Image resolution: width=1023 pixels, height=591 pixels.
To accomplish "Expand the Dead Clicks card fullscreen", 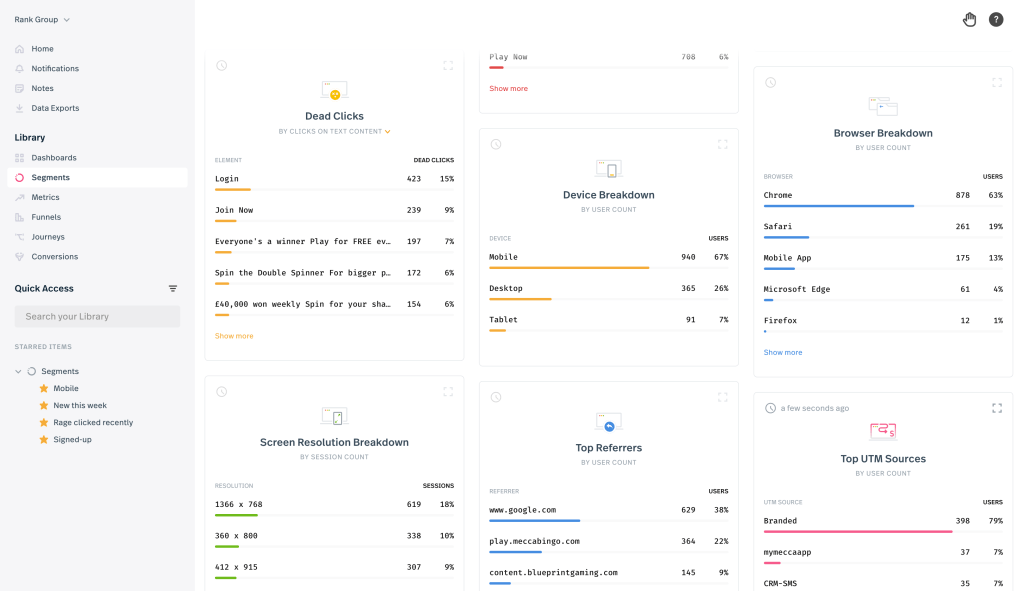I will click(447, 65).
